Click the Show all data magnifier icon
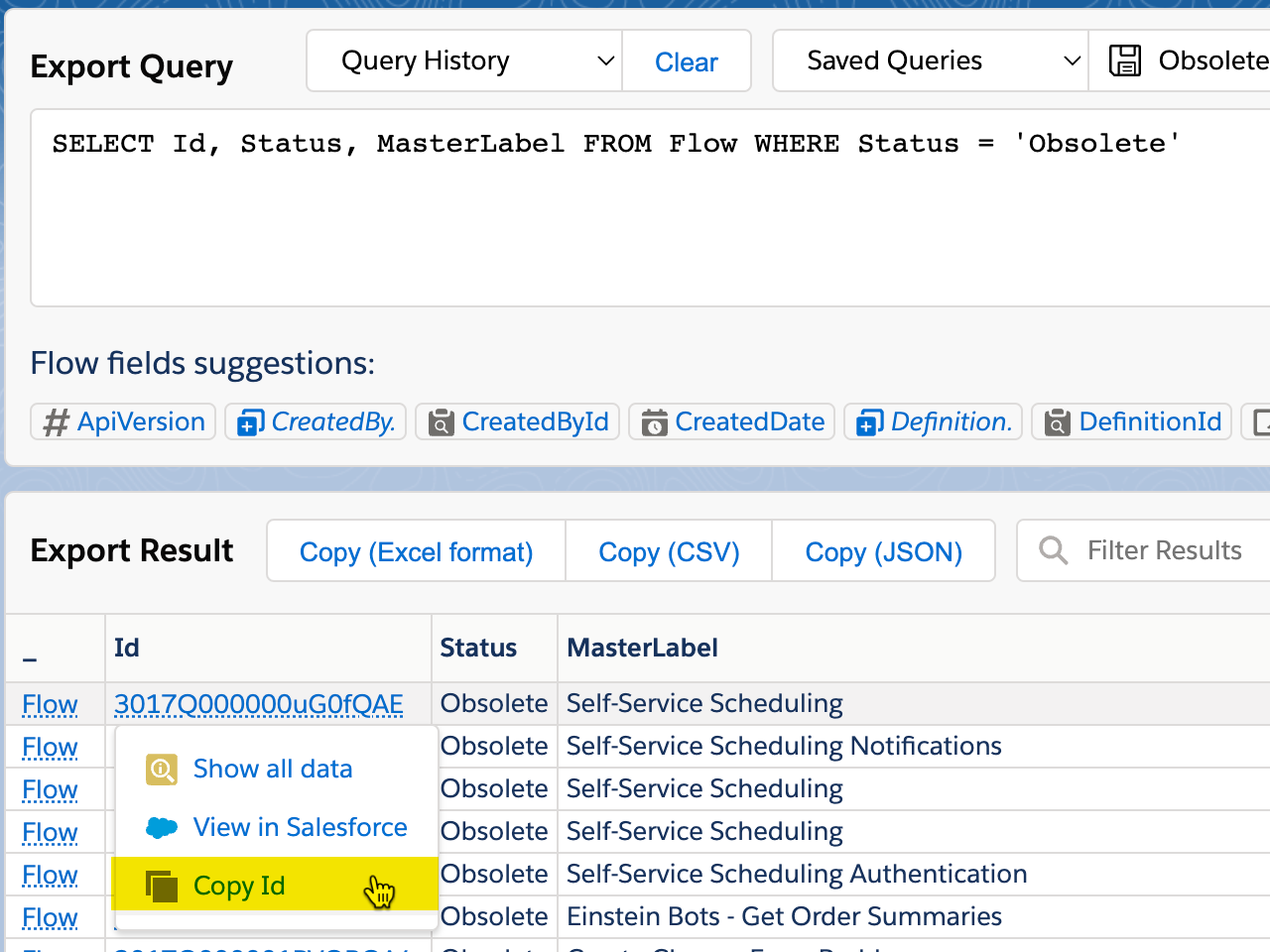The height and width of the screenshot is (952, 1270). (x=162, y=770)
